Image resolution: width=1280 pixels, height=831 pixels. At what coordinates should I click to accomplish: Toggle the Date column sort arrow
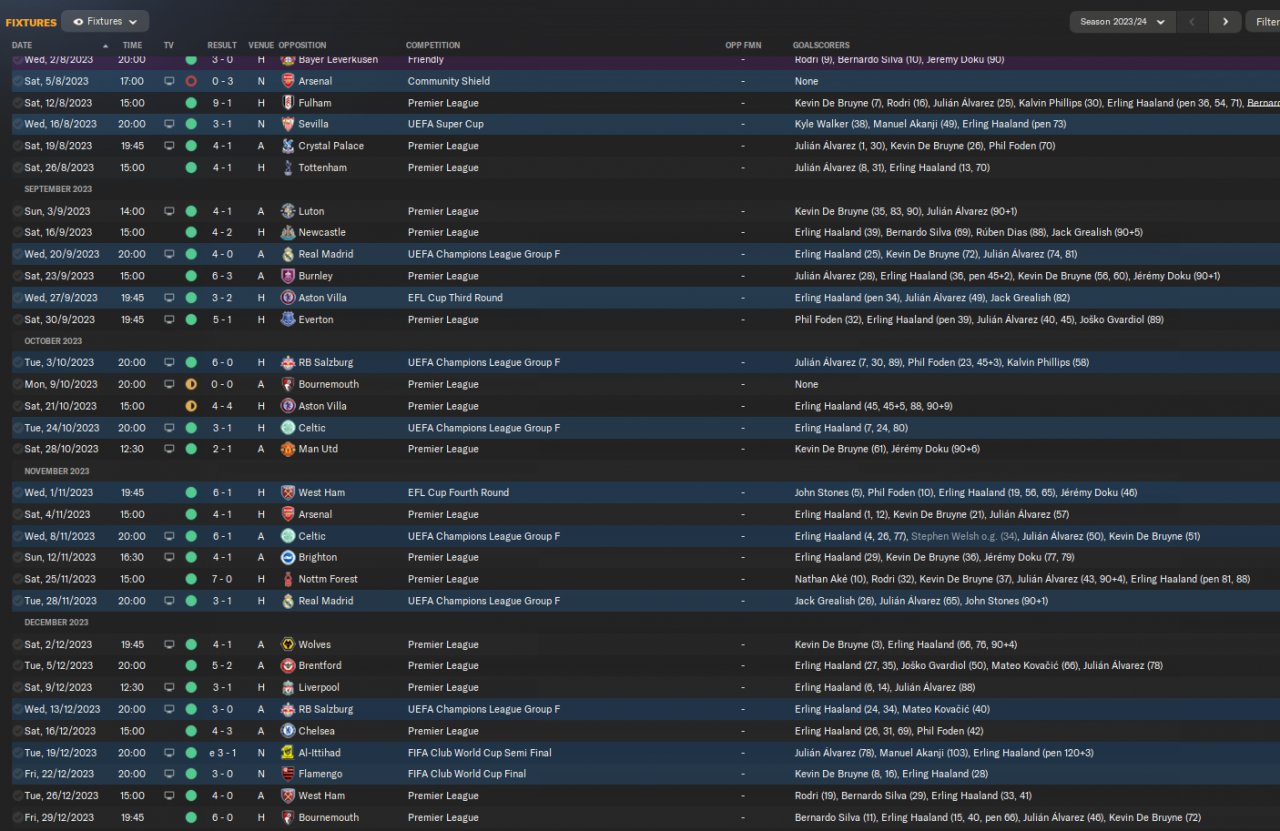click(x=105, y=46)
